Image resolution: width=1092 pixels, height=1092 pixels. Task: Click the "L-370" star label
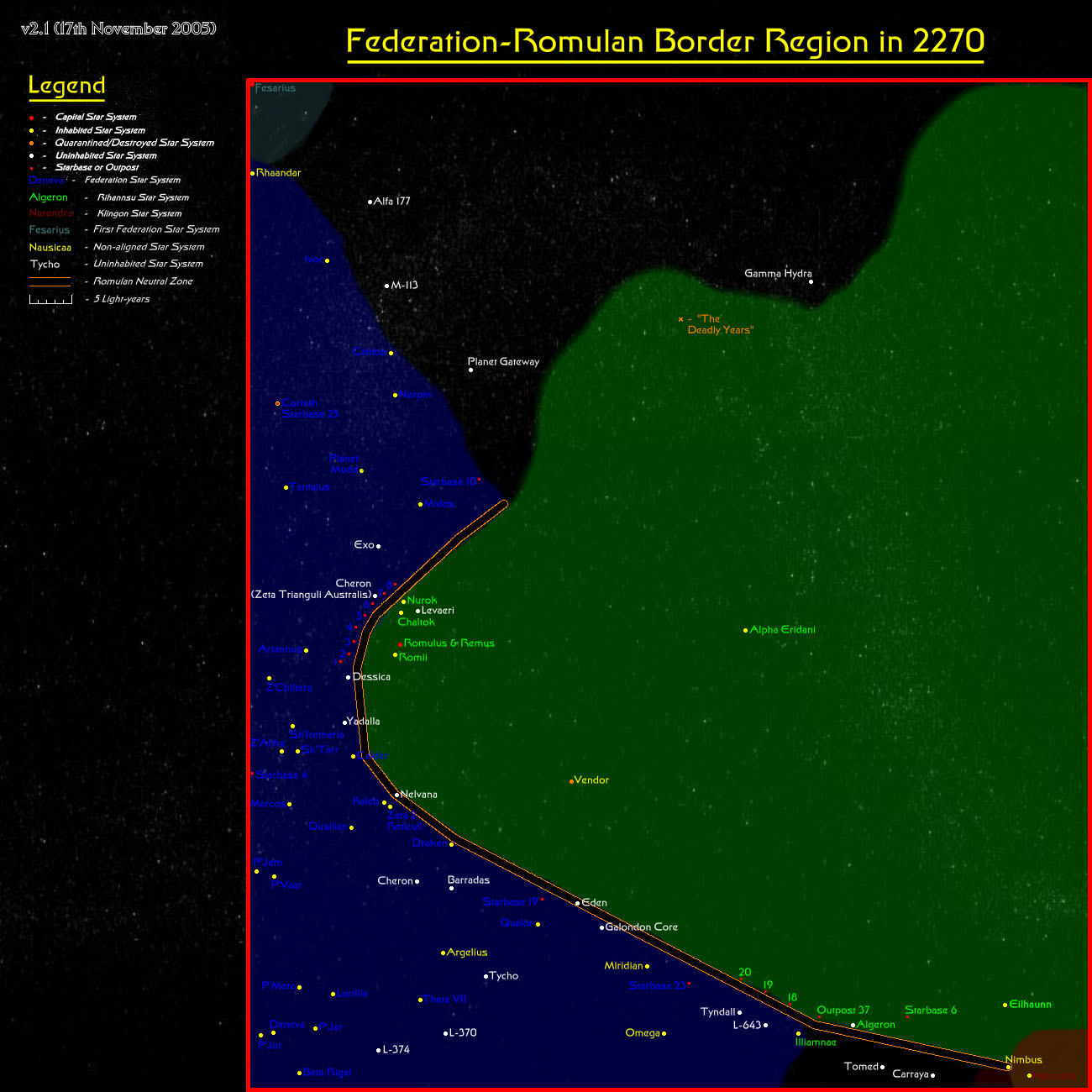[x=463, y=1033]
